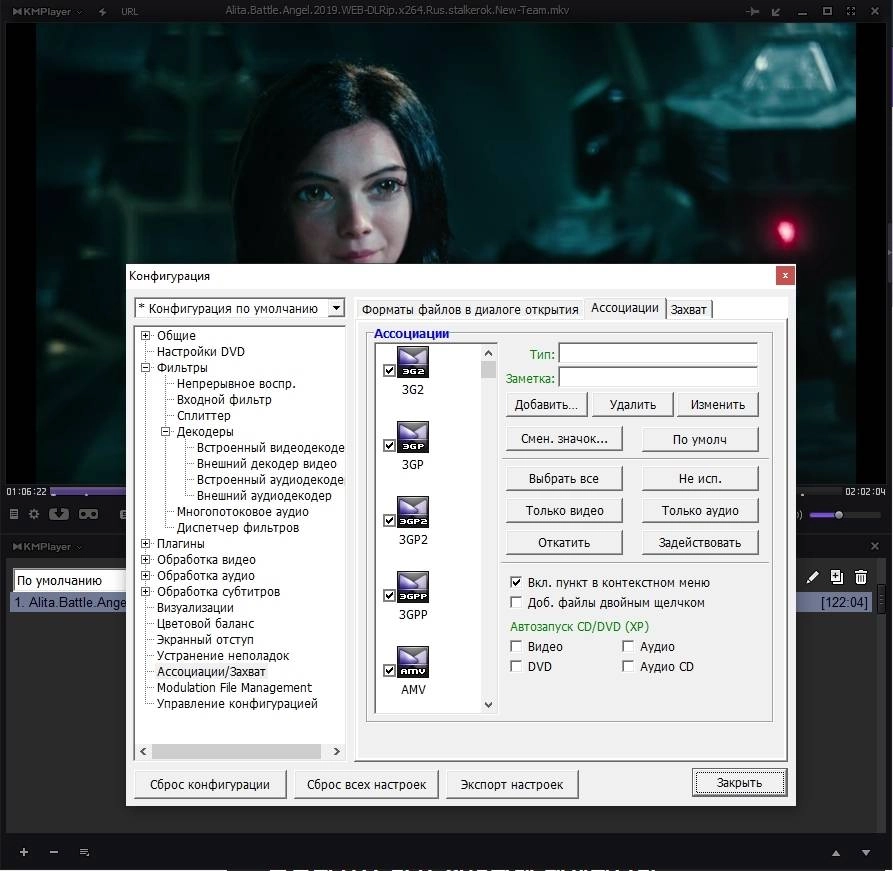Click the 'Экспорт настроек' button

511,784
